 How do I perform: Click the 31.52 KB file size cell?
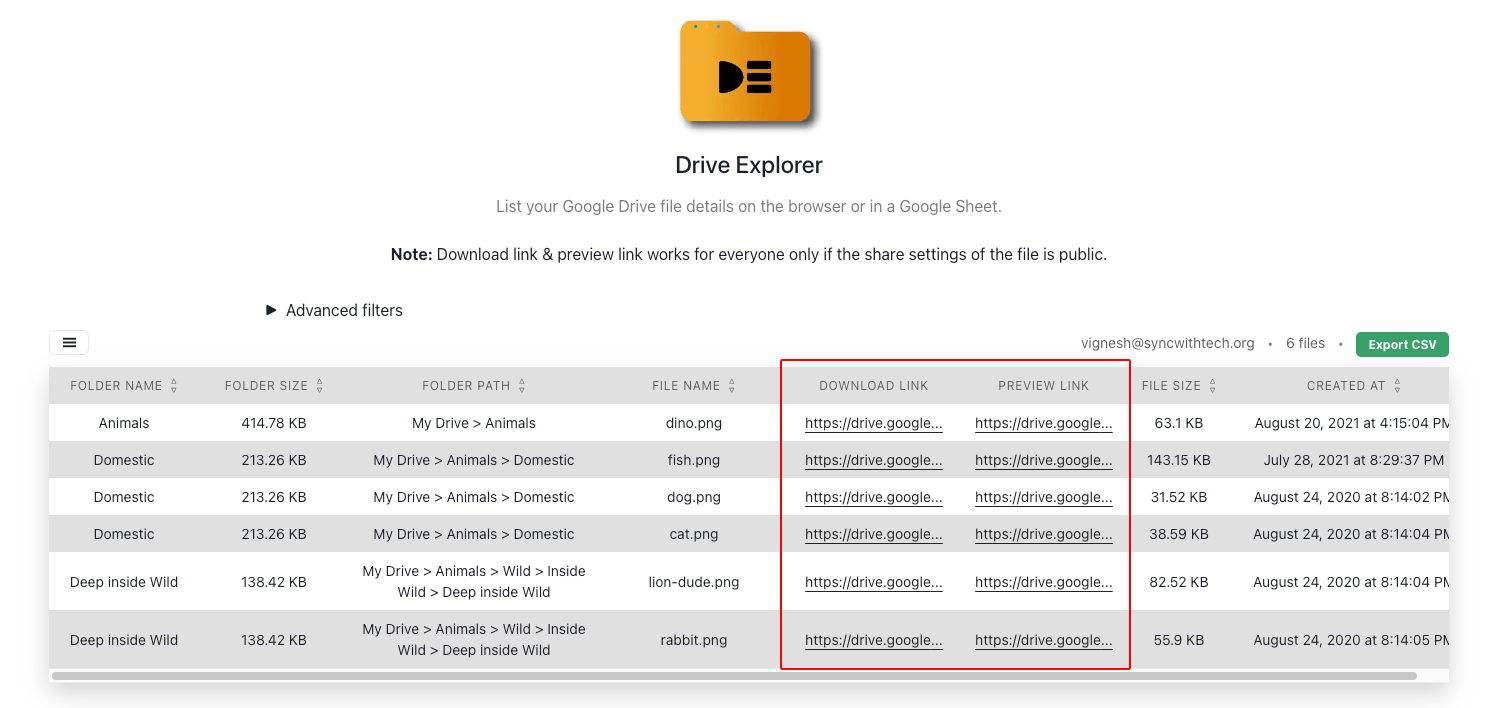point(1179,497)
